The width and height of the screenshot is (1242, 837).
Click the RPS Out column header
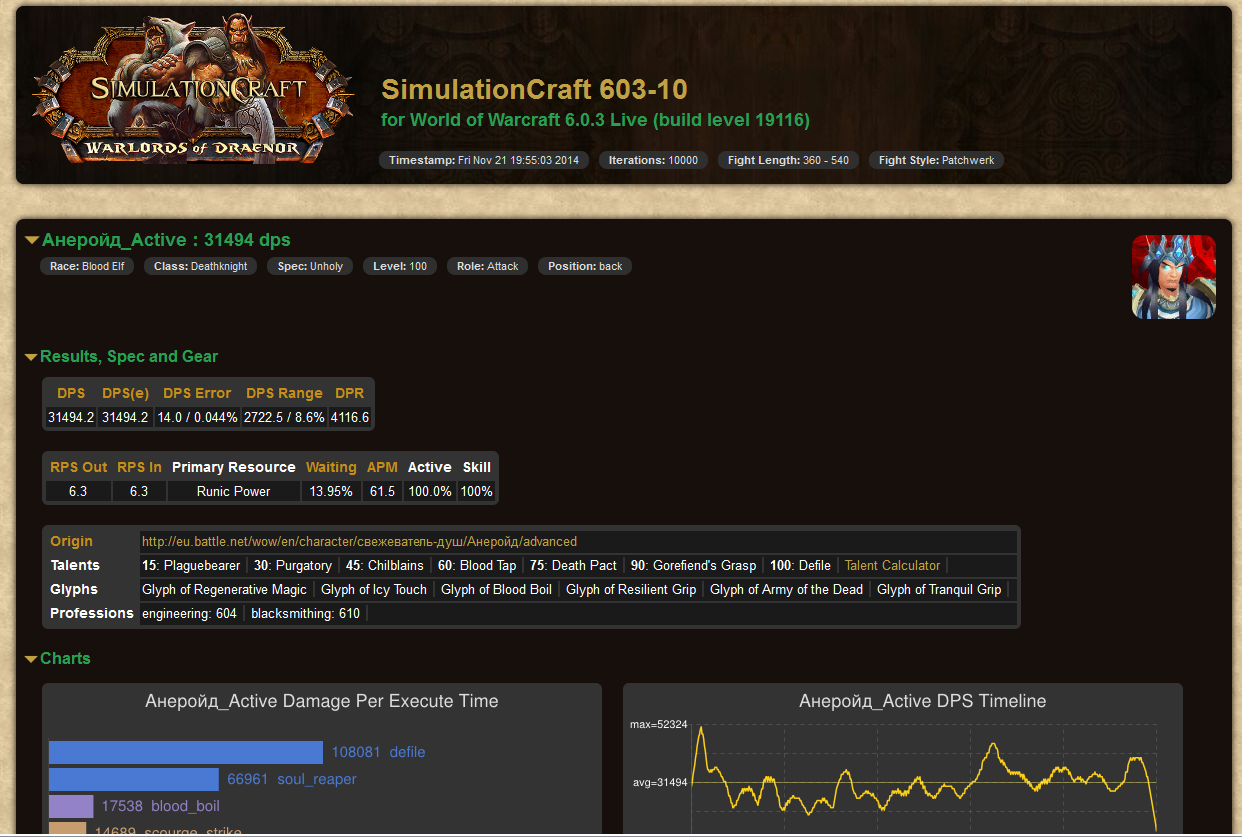(x=78, y=467)
